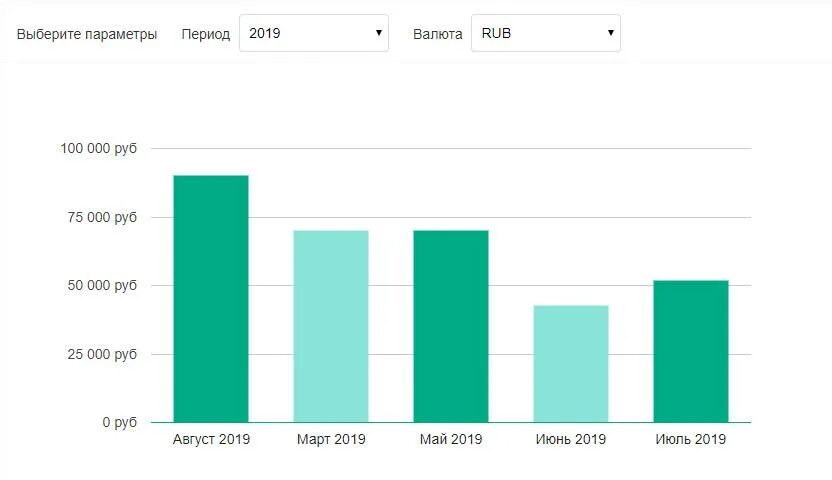Click the '25 000 руб' axis value

(x=102, y=354)
